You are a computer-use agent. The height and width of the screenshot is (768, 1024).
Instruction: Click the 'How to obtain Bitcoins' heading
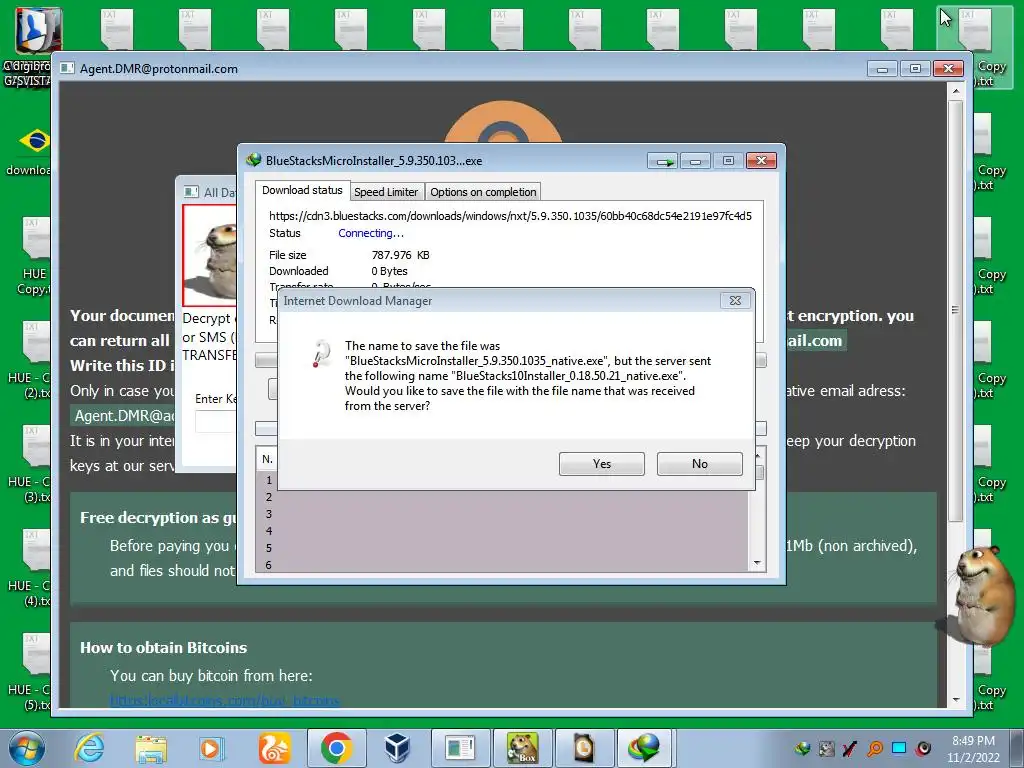pyautogui.click(x=163, y=648)
